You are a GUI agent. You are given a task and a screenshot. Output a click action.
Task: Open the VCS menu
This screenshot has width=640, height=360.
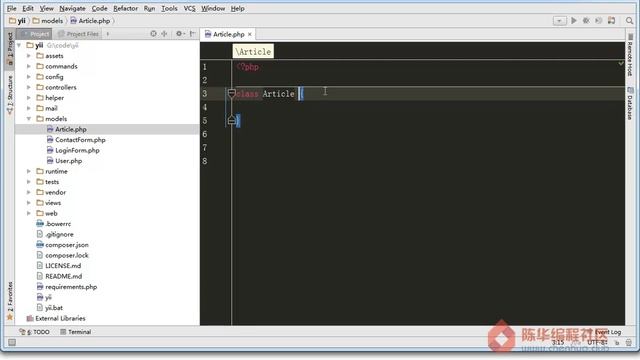pos(189,8)
